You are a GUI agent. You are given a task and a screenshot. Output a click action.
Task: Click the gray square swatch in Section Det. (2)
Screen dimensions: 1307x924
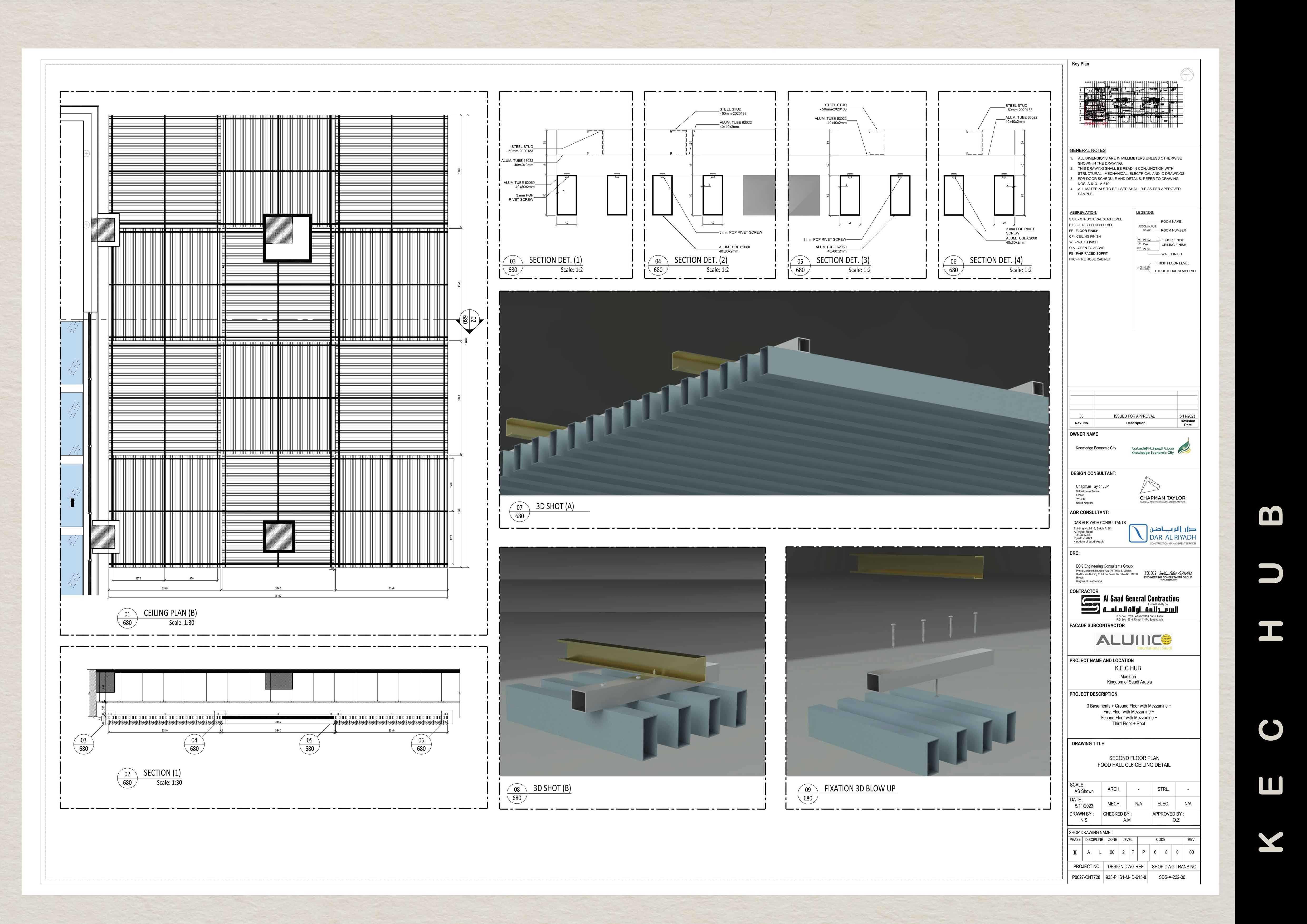[x=759, y=195]
